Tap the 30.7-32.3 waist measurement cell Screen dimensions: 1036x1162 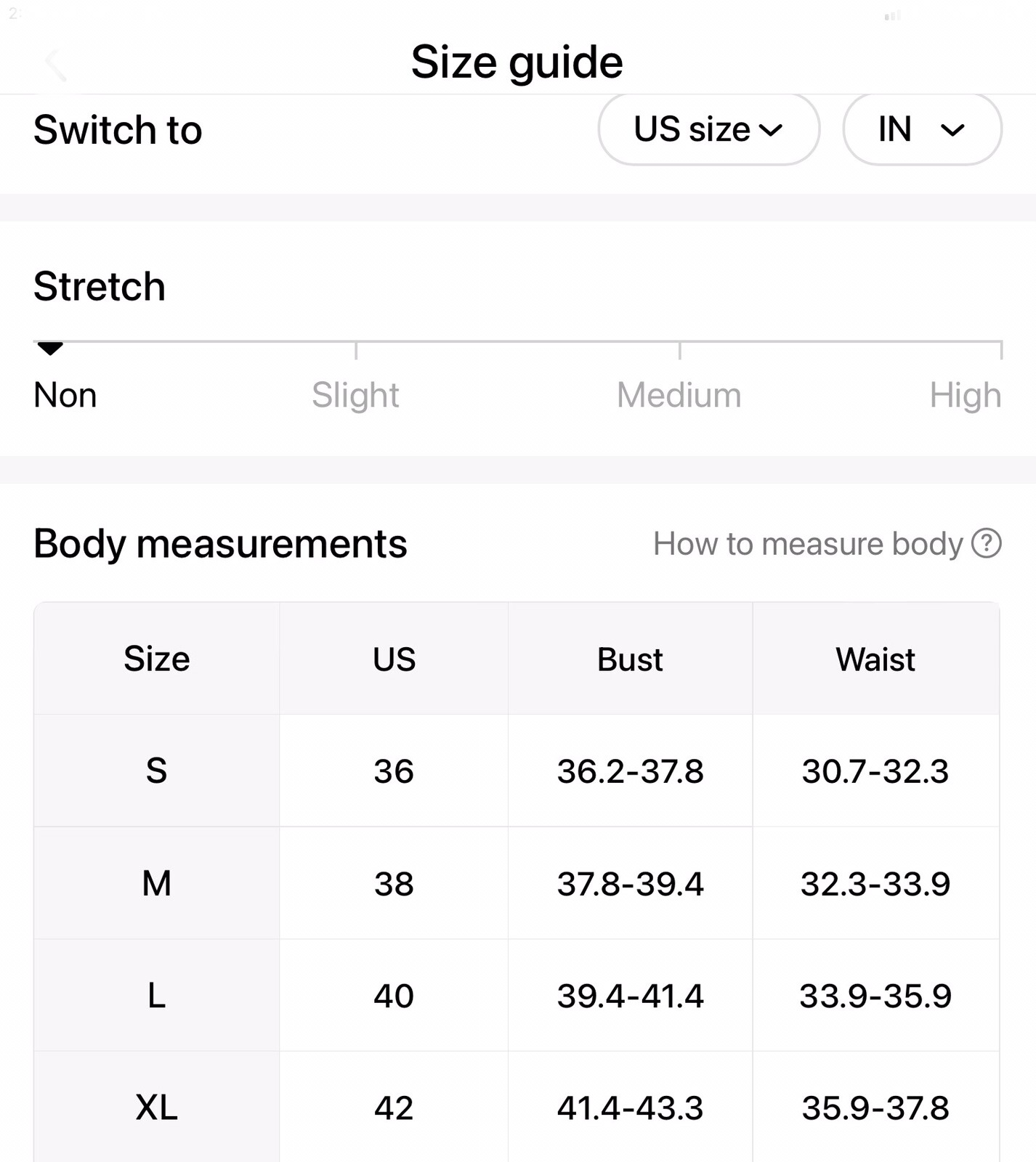pyautogui.click(x=875, y=771)
